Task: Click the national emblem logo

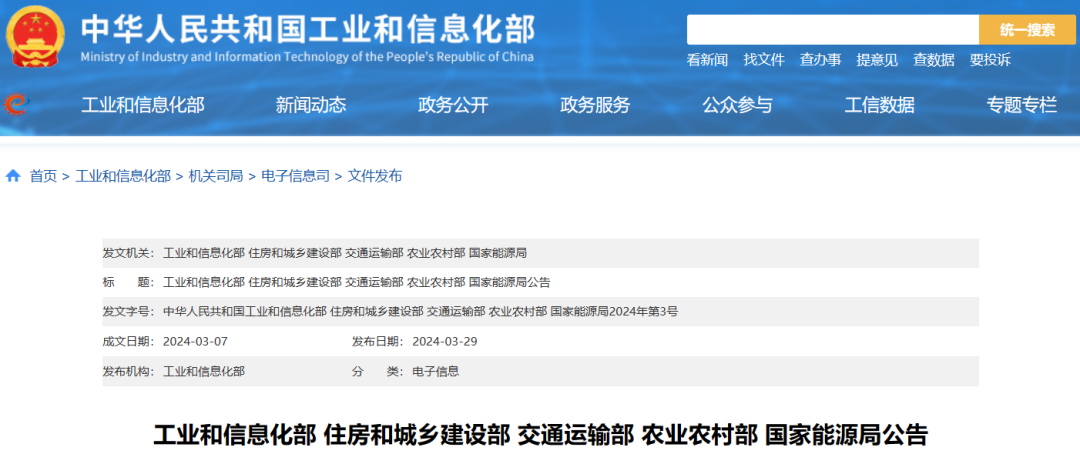Action: (x=35, y=37)
